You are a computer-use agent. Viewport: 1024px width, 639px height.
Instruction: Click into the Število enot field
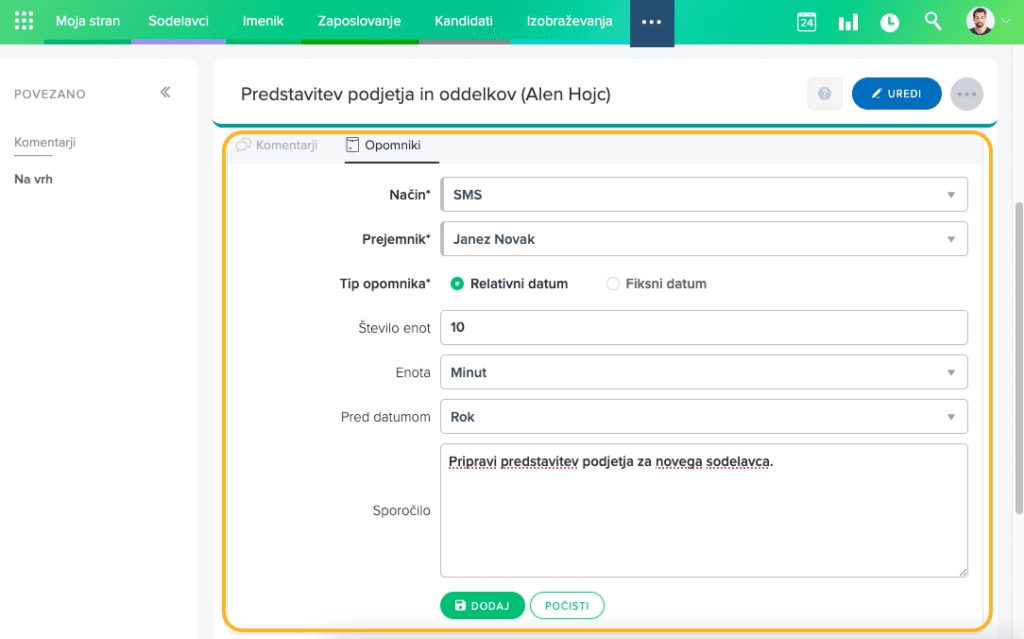(x=704, y=328)
